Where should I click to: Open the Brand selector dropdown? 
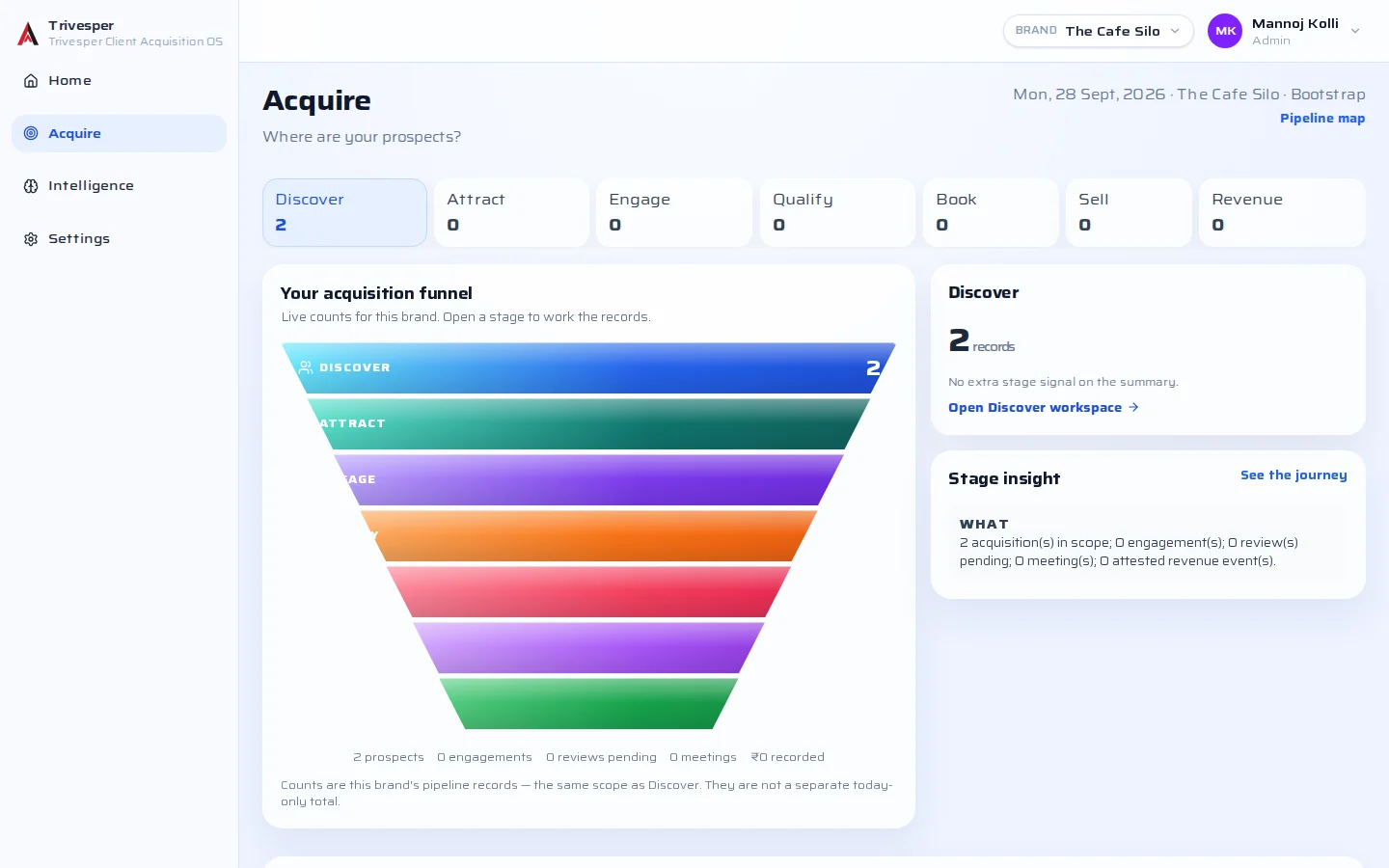point(1098,31)
